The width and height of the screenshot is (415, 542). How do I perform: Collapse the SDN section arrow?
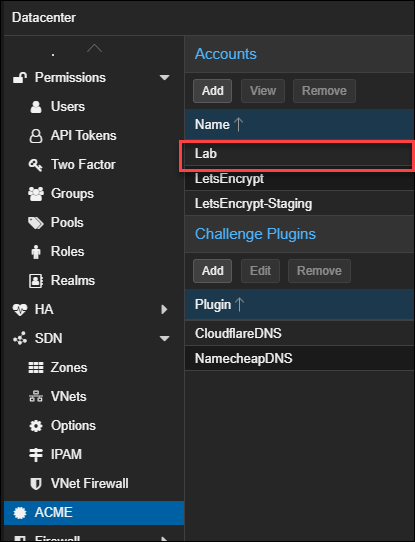[x=164, y=338]
